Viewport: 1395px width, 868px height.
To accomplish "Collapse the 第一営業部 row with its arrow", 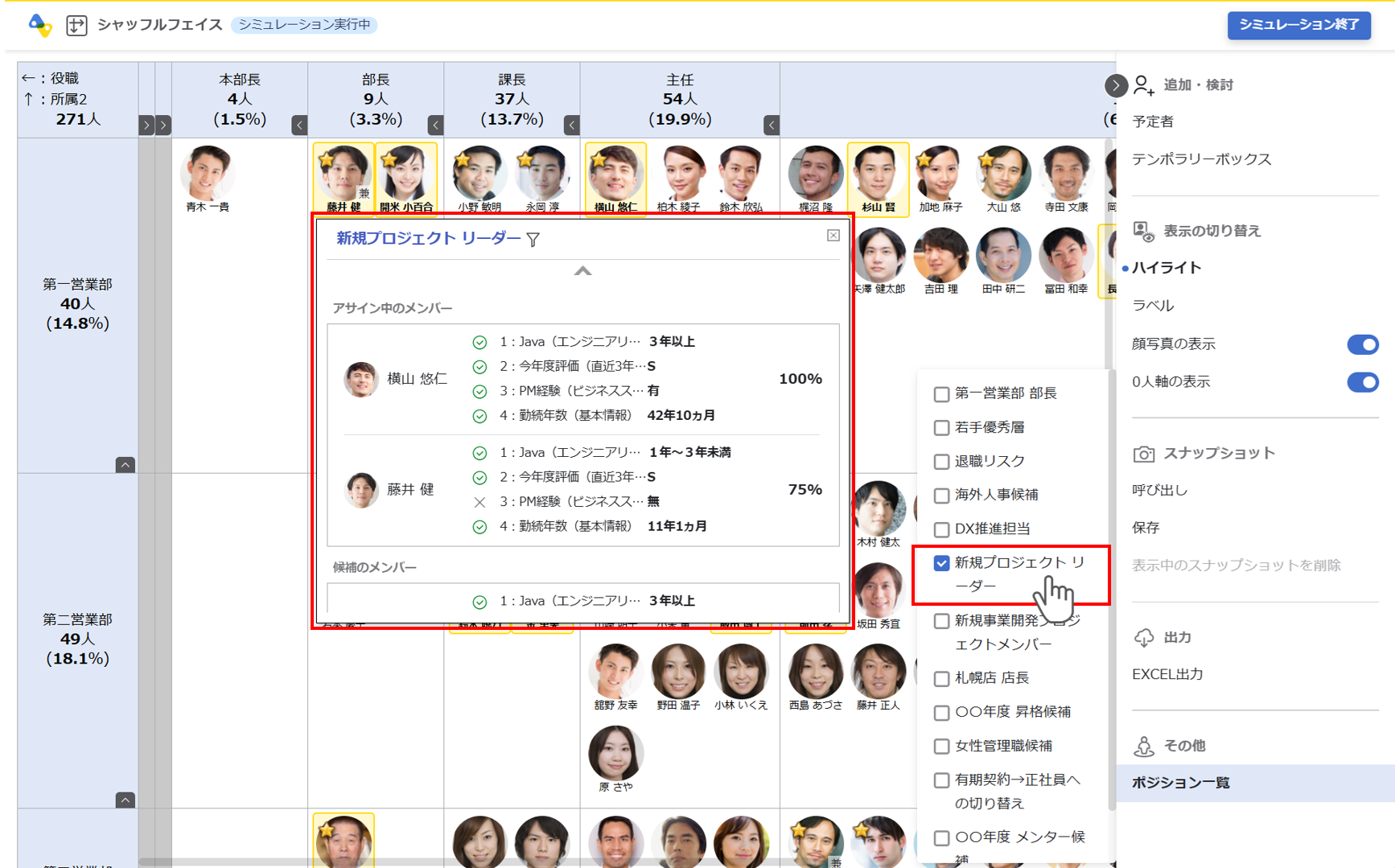I will 125,465.
